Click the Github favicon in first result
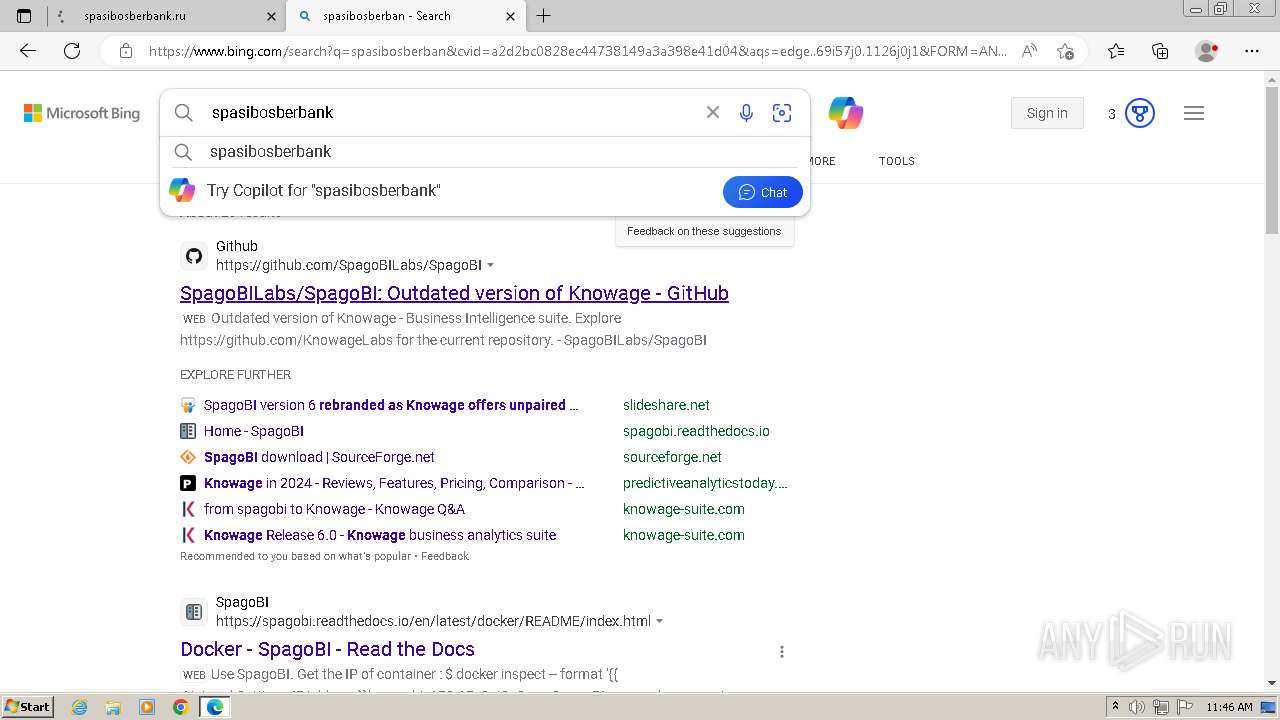 pos(194,256)
